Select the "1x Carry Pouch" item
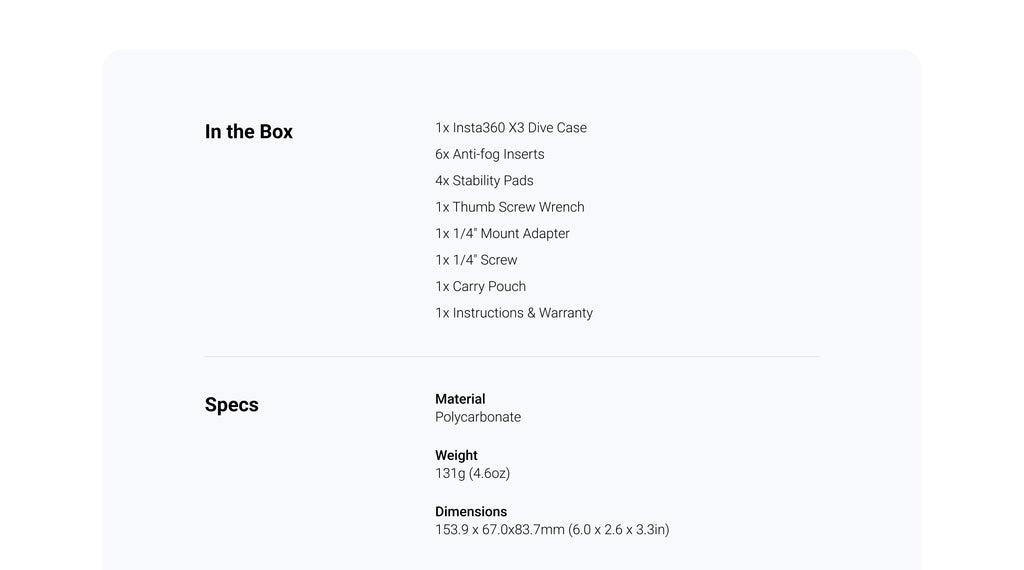 480,287
